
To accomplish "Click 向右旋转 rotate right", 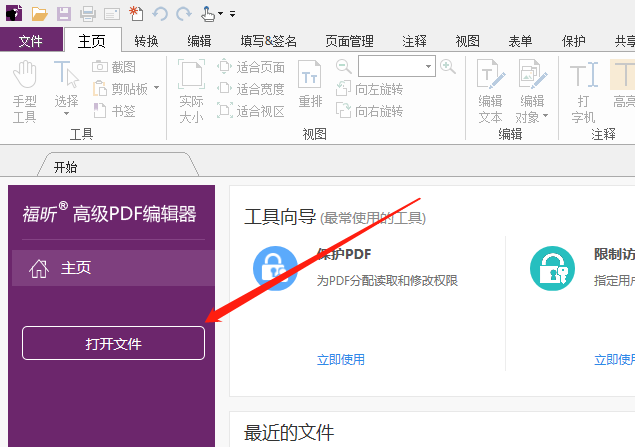I will click(x=369, y=111).
